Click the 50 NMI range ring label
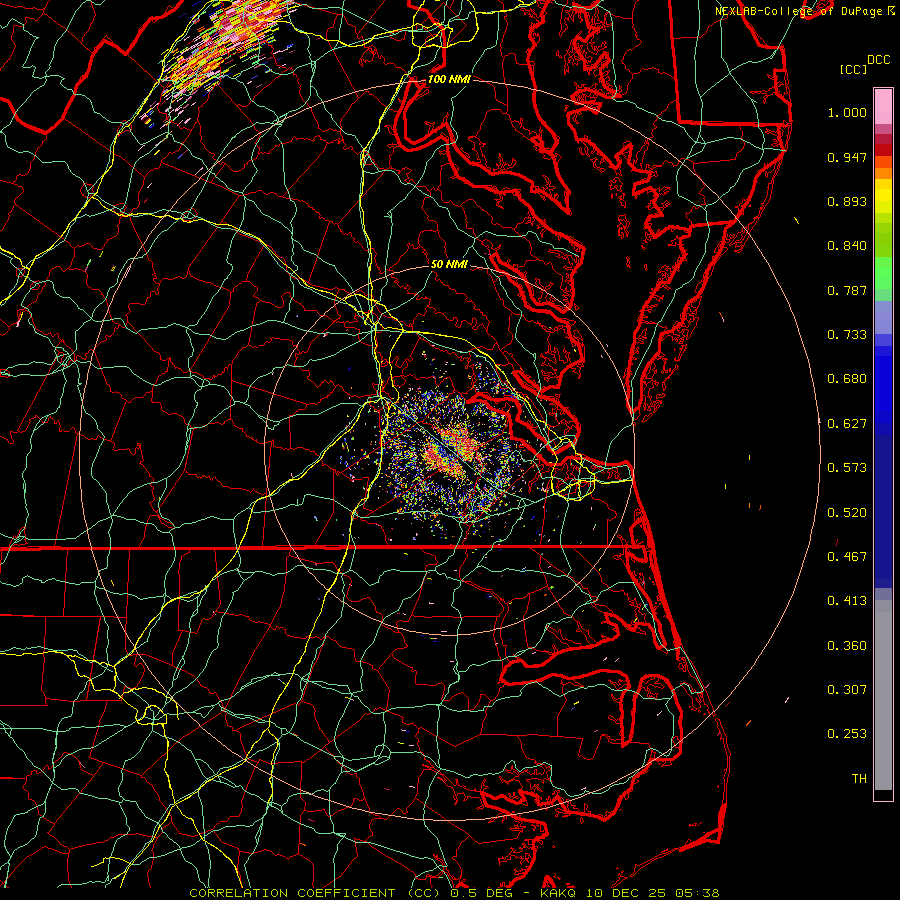This screenshot has height=900, width=900. [449, 264]
